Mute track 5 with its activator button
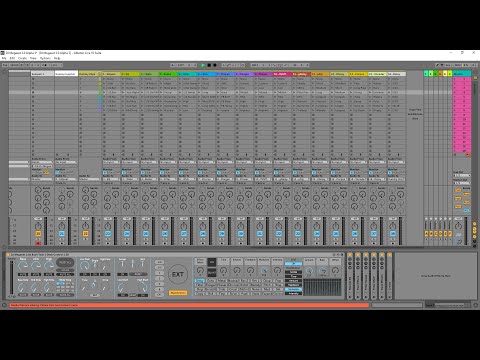The height and width of the screenshot is (360, 480). pos(184,234)
